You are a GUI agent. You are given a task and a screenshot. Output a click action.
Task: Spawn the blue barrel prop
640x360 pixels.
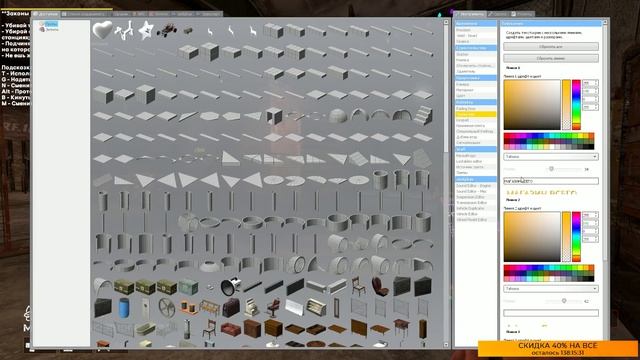[x=124, y=307]
